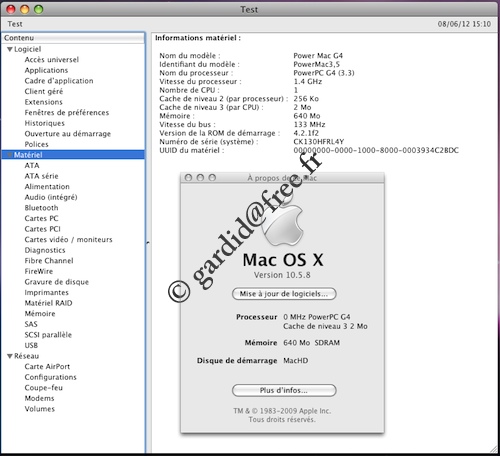Select Imprimantes item
The height and width of the screenshot is (456, 500).
[x=47, y=293]
